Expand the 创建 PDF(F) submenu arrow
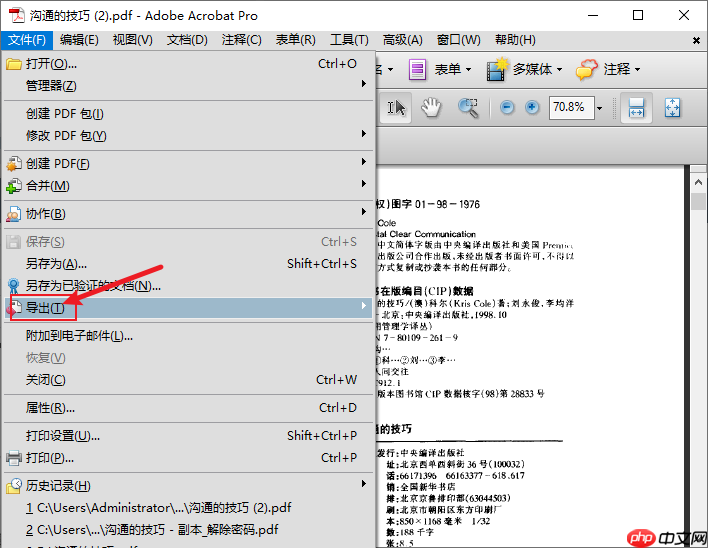Screen dimensions: 708x548 (x=364, y=162)
